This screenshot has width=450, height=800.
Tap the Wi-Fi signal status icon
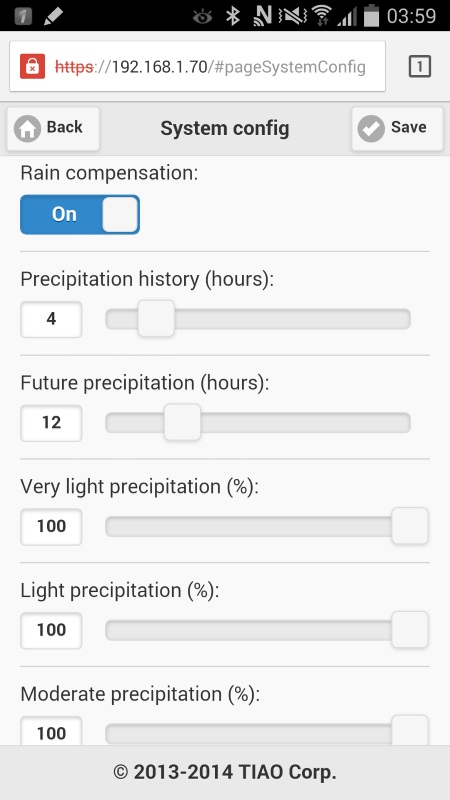click(321, 16)
